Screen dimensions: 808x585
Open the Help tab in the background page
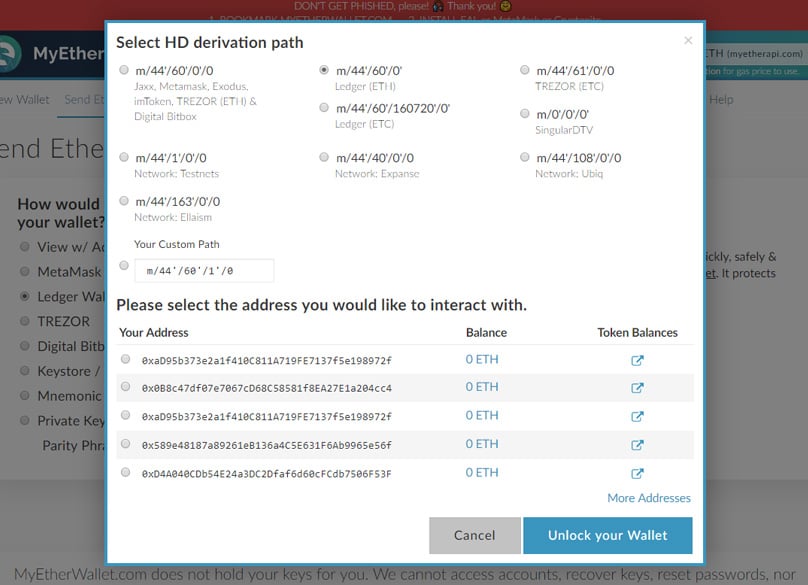click(x=721, y=99)
